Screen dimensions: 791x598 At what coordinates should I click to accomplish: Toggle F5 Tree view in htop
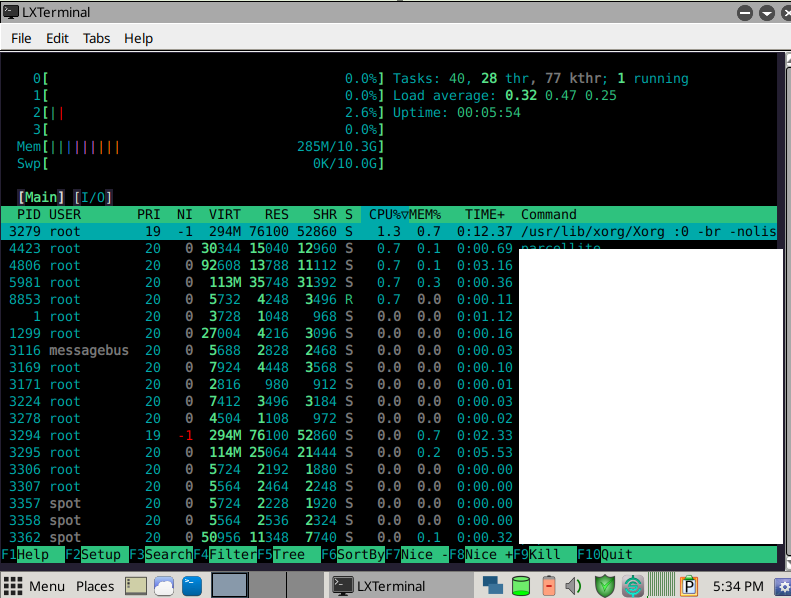288,554
